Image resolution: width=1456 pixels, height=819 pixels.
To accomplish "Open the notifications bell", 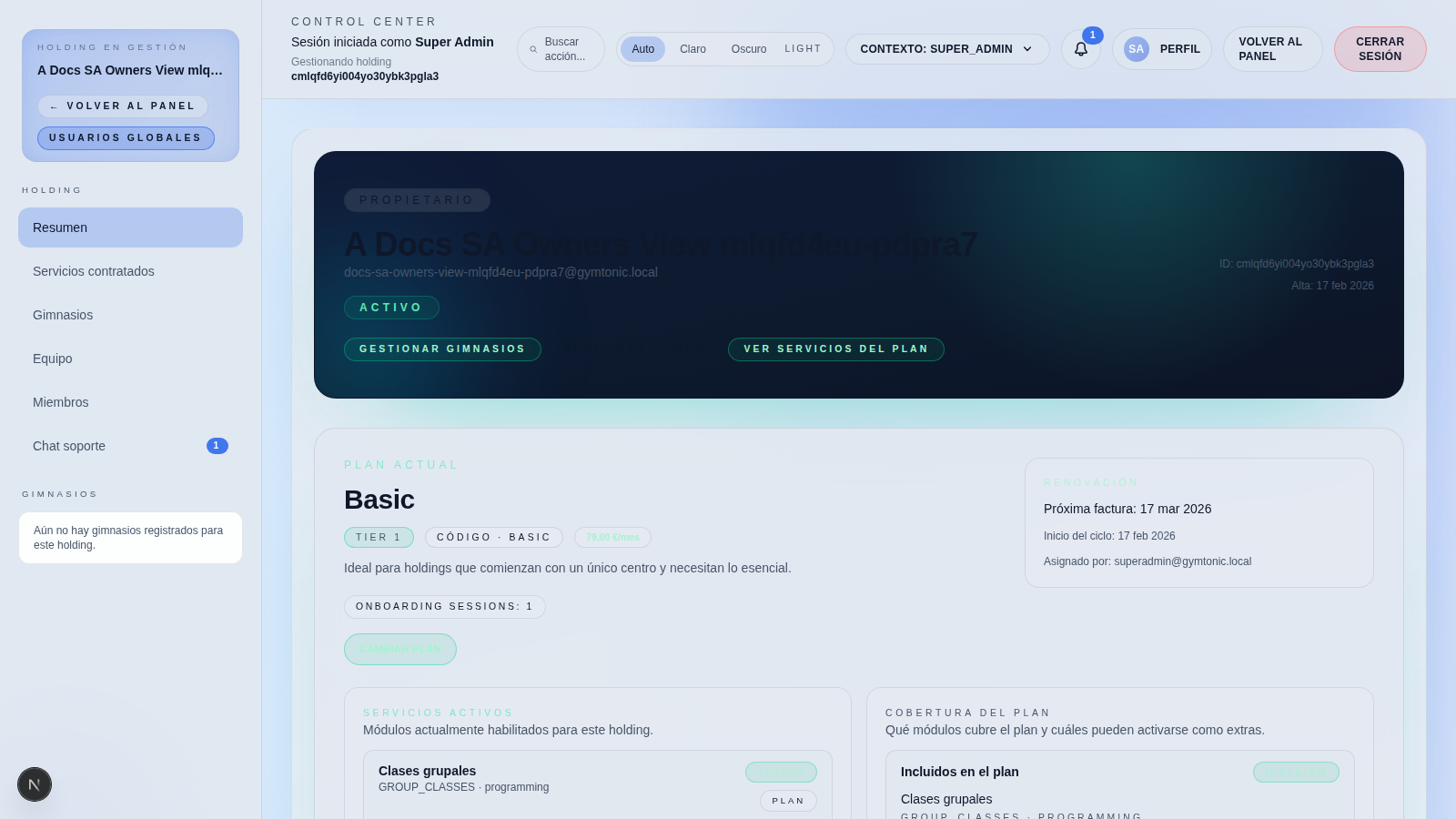I will (x=1080, y=49).
